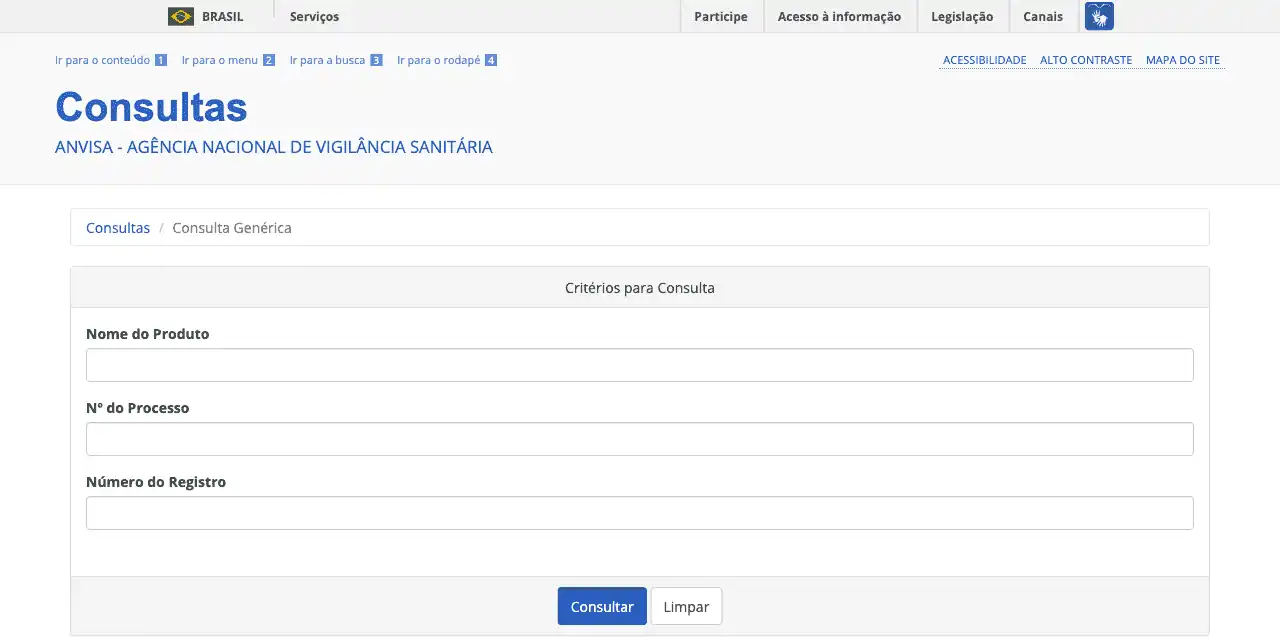Open the Participe menu item
1280x637 pixels.
tap(720, 16)
